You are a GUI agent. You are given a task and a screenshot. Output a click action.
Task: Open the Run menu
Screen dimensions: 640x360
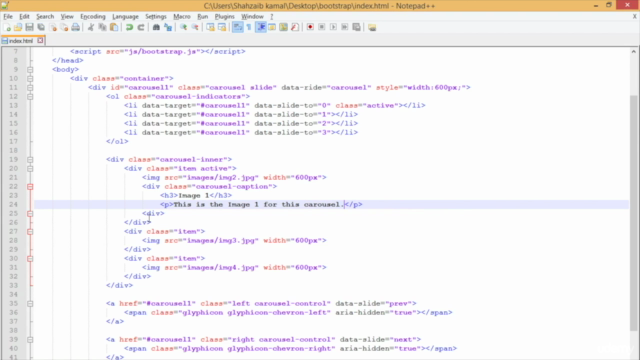tap(202, 16)
